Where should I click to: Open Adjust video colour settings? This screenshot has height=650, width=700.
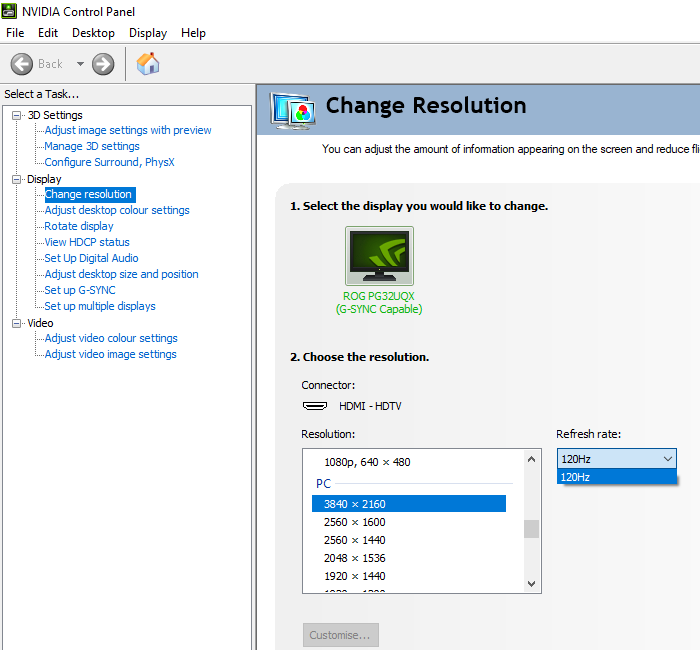[111, 338]
